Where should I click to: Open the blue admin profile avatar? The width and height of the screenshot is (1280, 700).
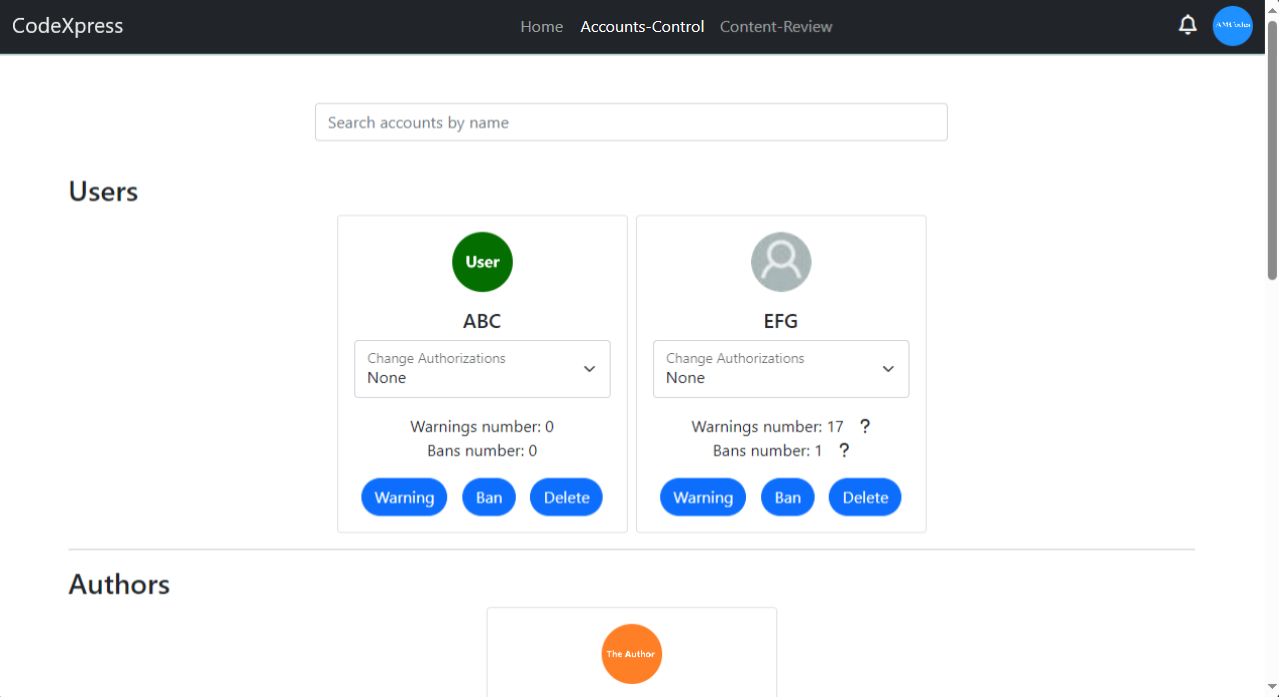click(1233, 26)
